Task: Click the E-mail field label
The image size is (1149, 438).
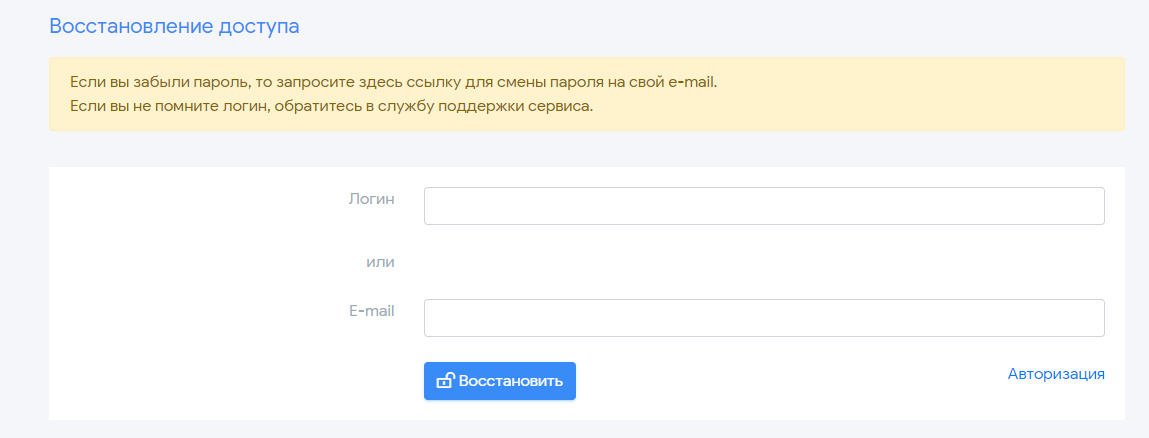Action: click(372, 311)
